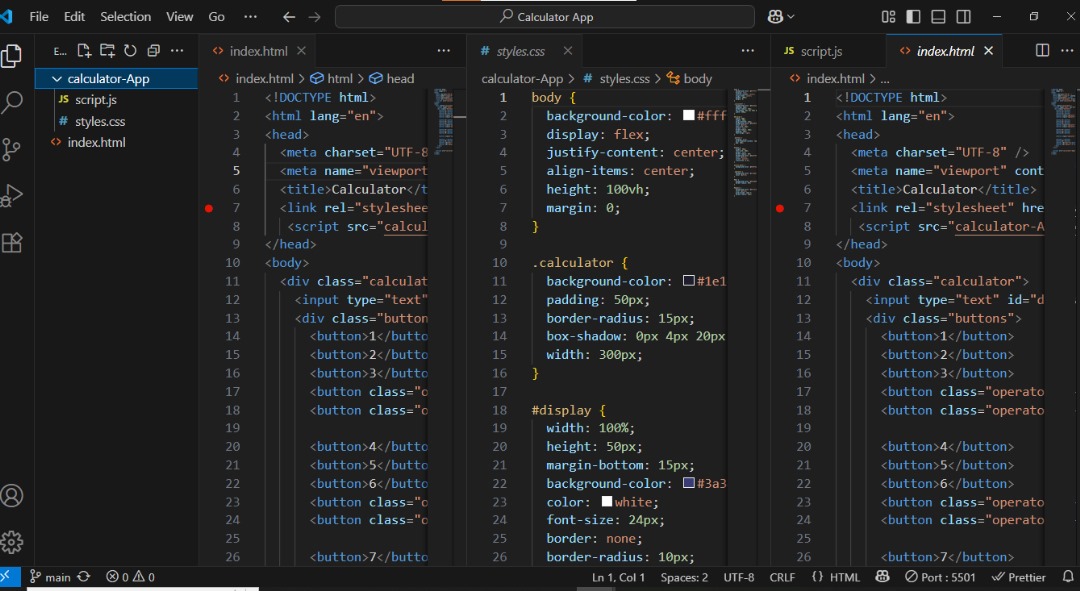Open the Extensions view
Image resolution: width=1080 pixels, height=591 pixels.
pos(12,242)
